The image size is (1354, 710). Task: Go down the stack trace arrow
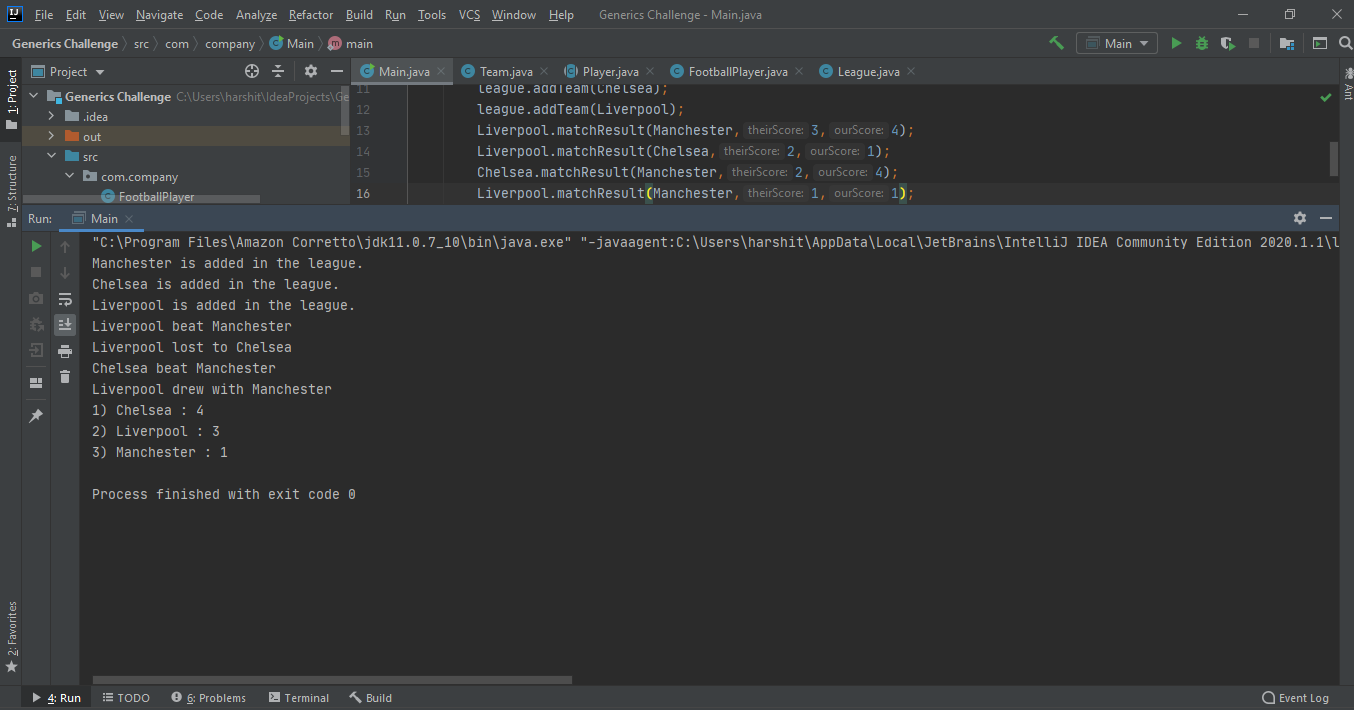[65, 272]
